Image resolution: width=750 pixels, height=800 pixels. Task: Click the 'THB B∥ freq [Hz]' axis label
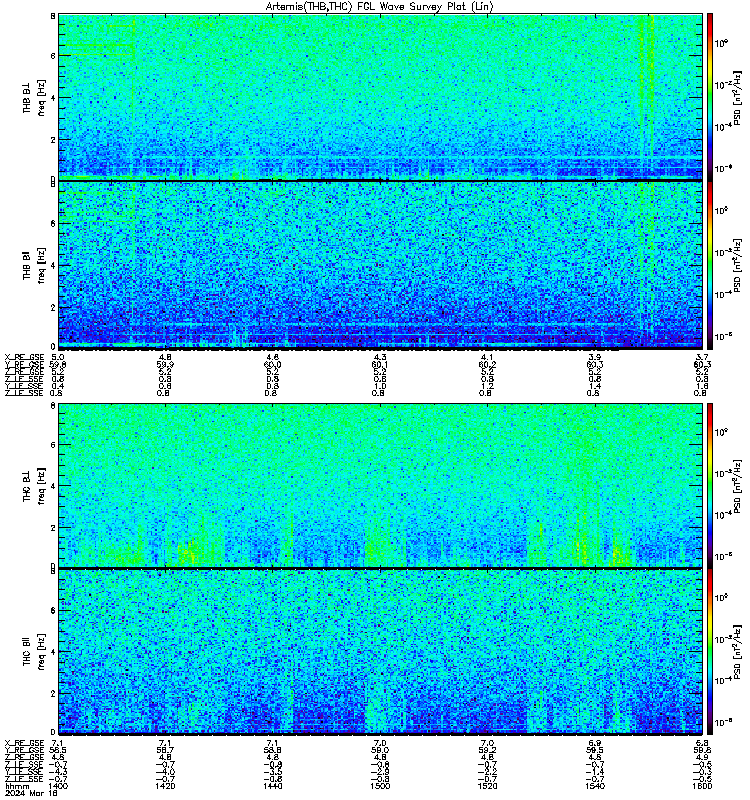click(34, 265)
